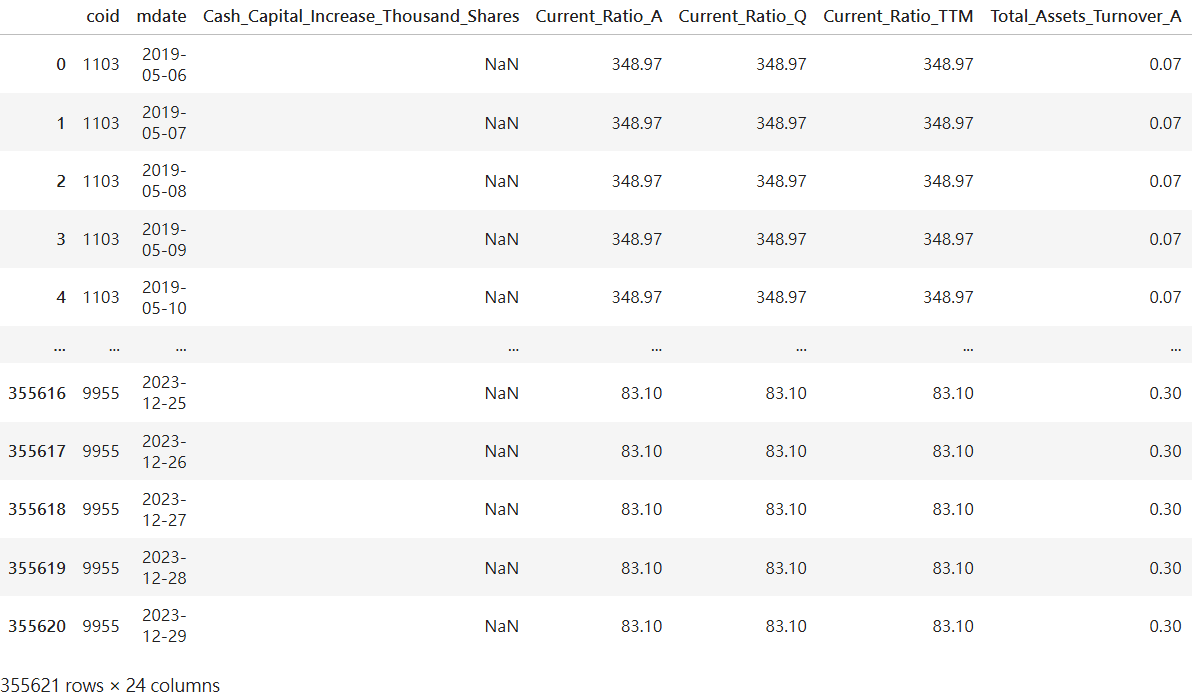Image resolution: width=1192 pixels, height=695 pixels.
Task: Select Current_Ratio_A value in row 355617
Action: click(x=641, y=451)
